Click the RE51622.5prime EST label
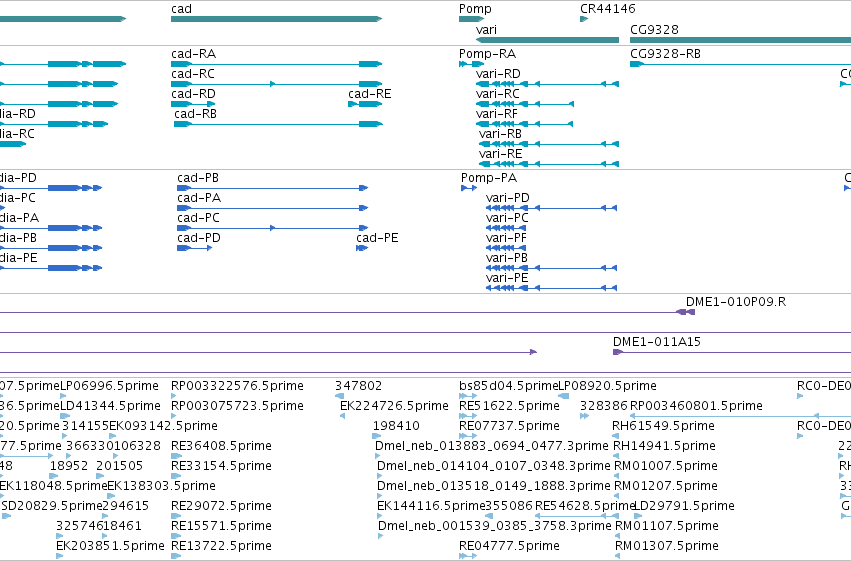 point(509,406)
